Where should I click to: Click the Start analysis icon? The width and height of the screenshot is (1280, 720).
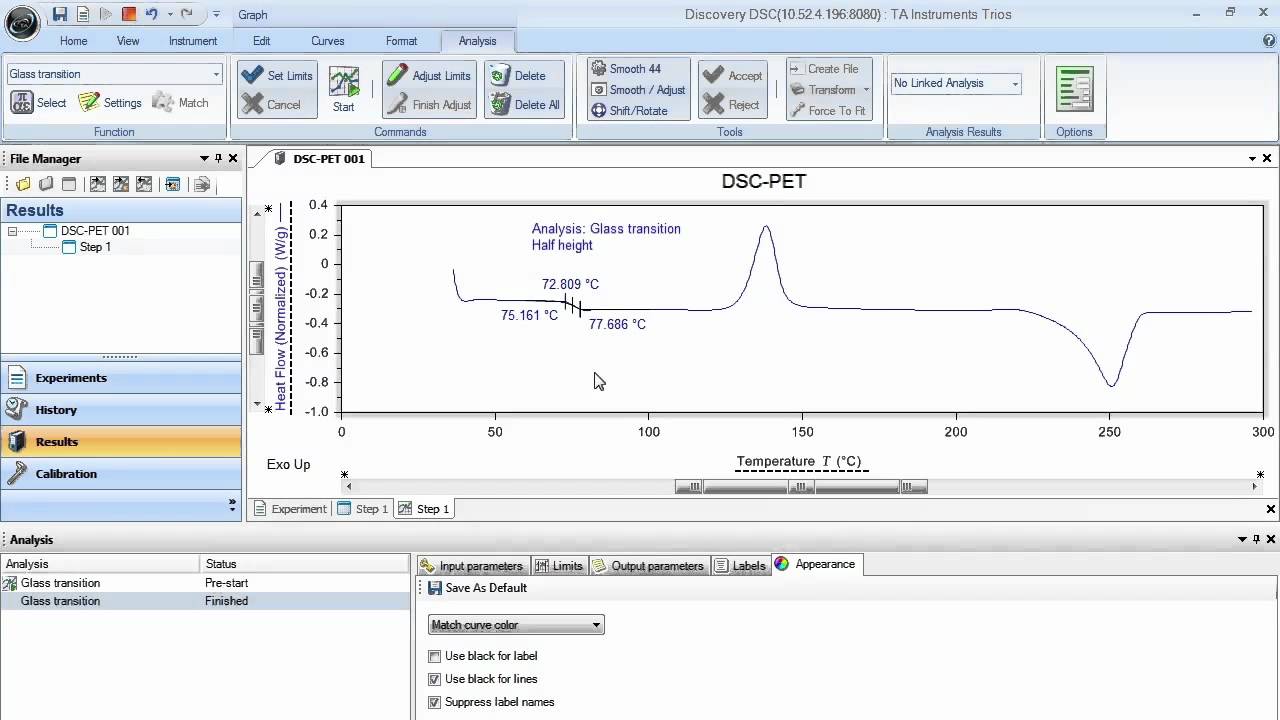coord(344,84)
